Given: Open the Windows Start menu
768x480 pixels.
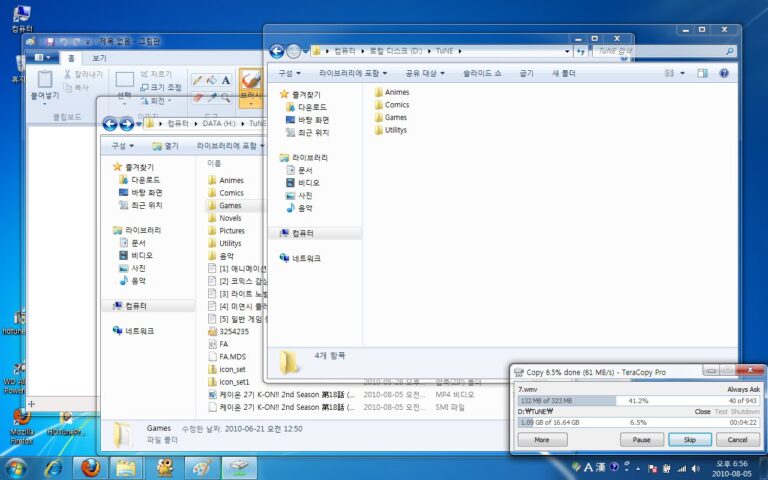Looking at the screenshot, I should (x=16, y=468).
